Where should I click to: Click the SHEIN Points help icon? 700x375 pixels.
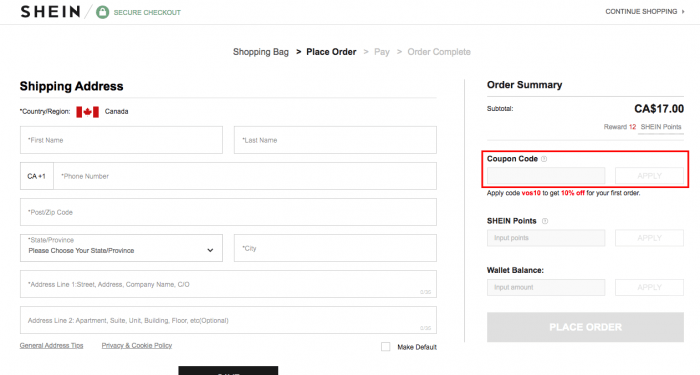(545, 221)
